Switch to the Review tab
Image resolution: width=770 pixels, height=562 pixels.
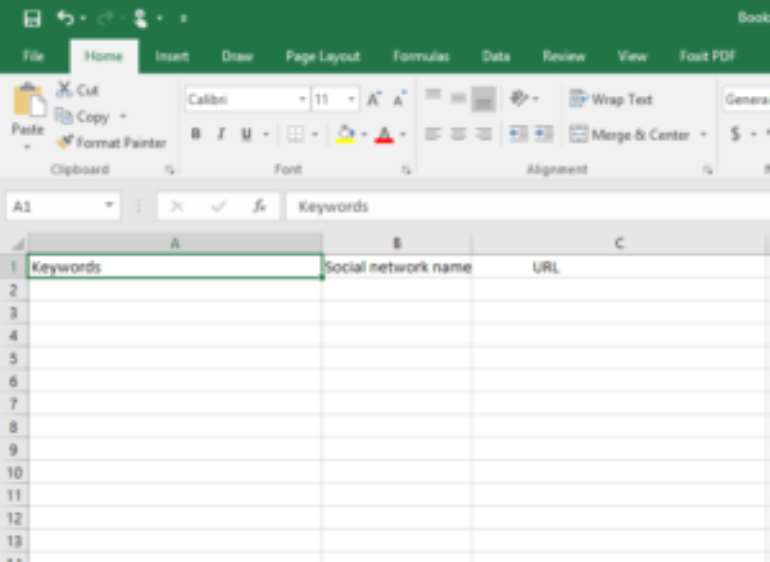click(x=564, y=56)
